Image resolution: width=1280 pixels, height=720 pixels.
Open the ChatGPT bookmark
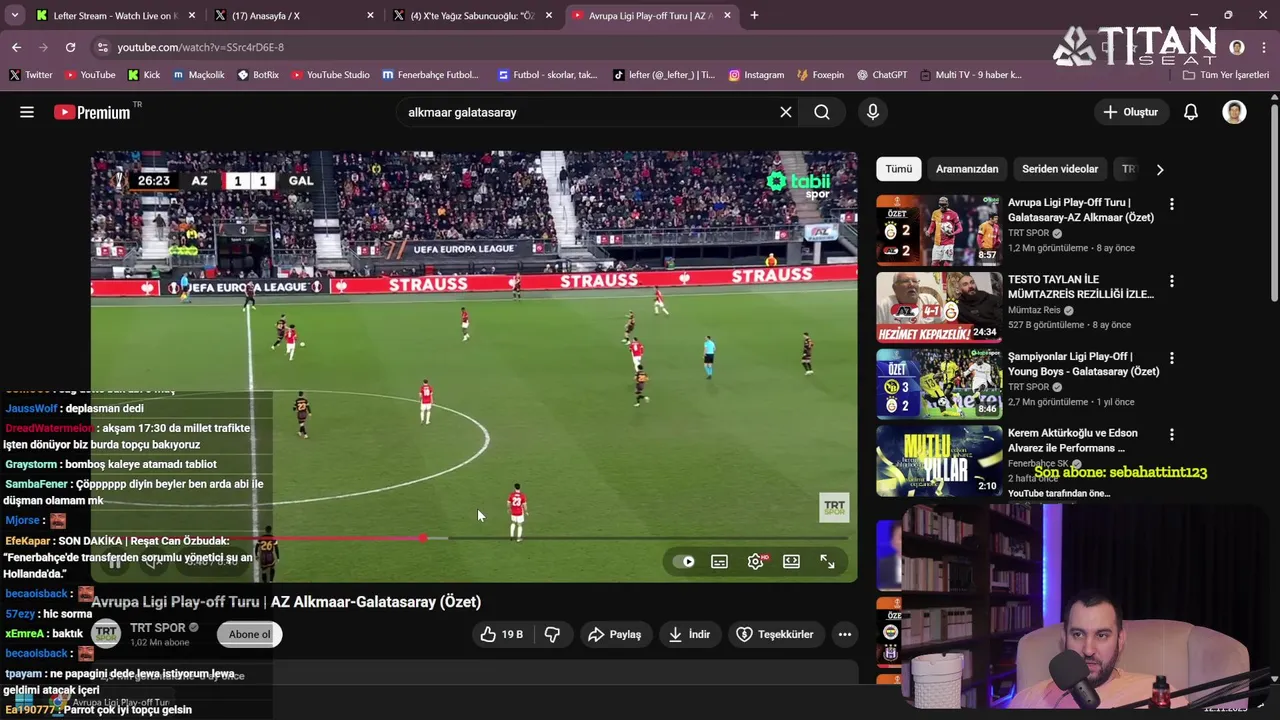[x=881, y=75]
